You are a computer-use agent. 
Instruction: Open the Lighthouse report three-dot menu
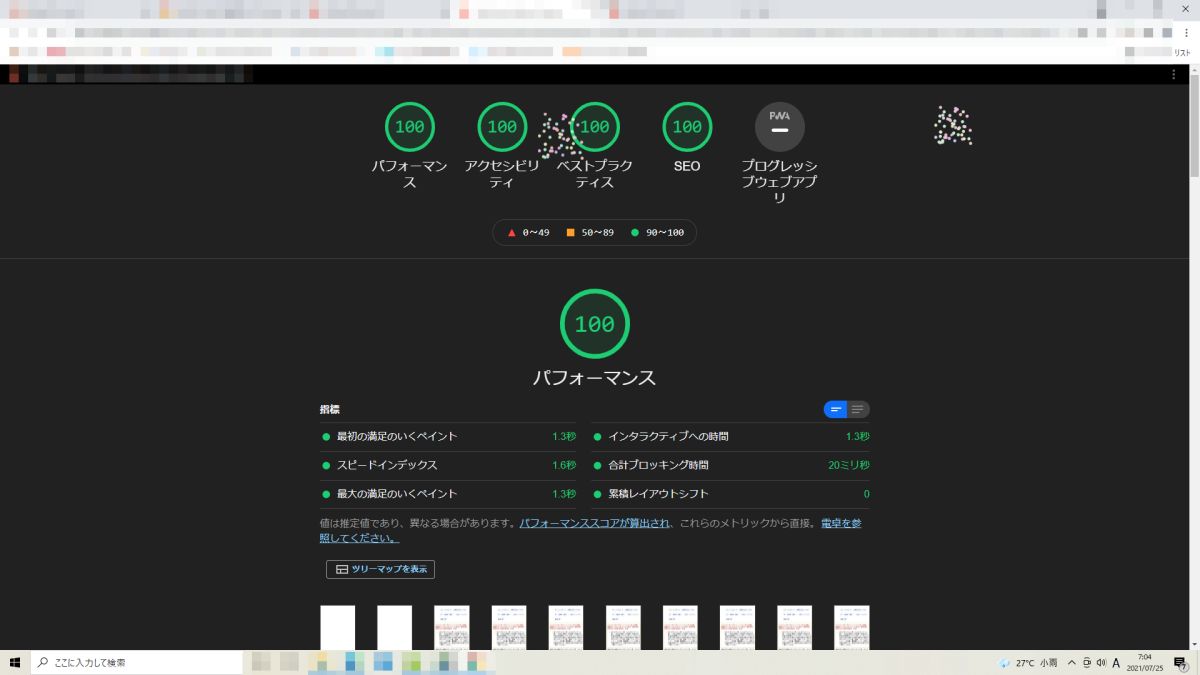(1173, 75)
